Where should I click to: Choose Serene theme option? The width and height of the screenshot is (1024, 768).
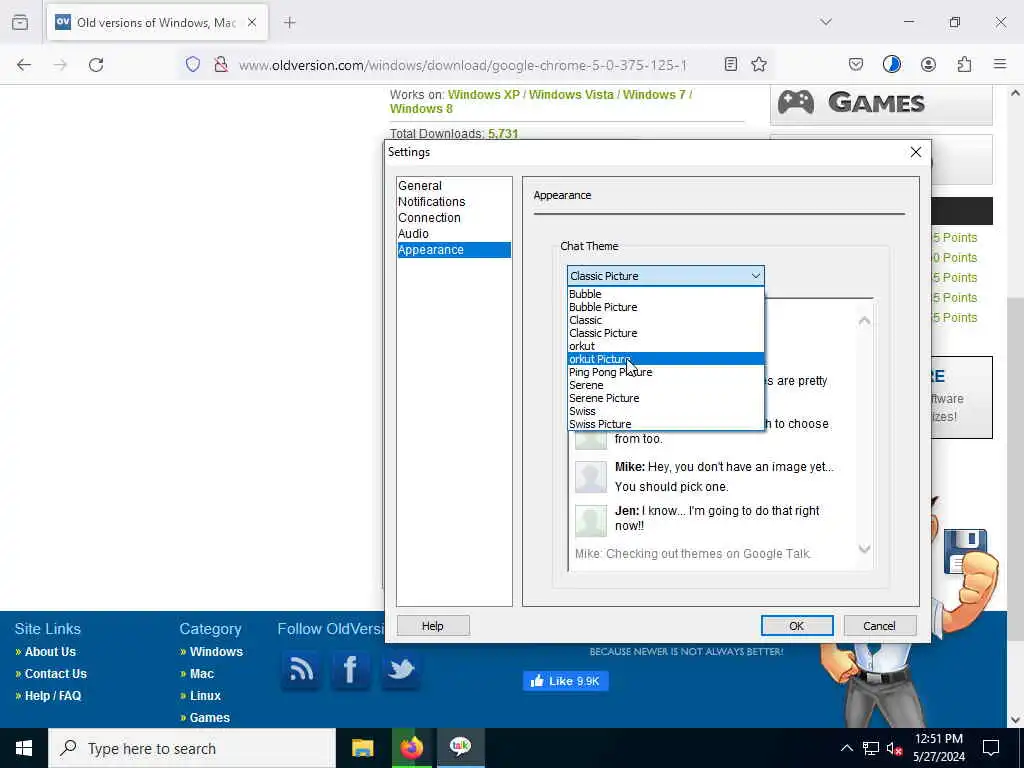[x=665, y=385]
